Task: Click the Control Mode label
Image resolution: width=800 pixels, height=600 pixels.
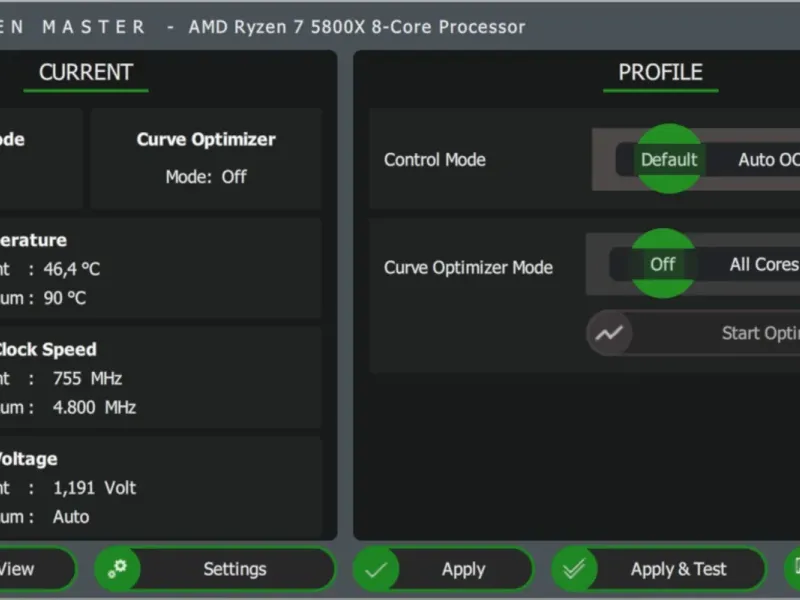Action: (435, 160)
